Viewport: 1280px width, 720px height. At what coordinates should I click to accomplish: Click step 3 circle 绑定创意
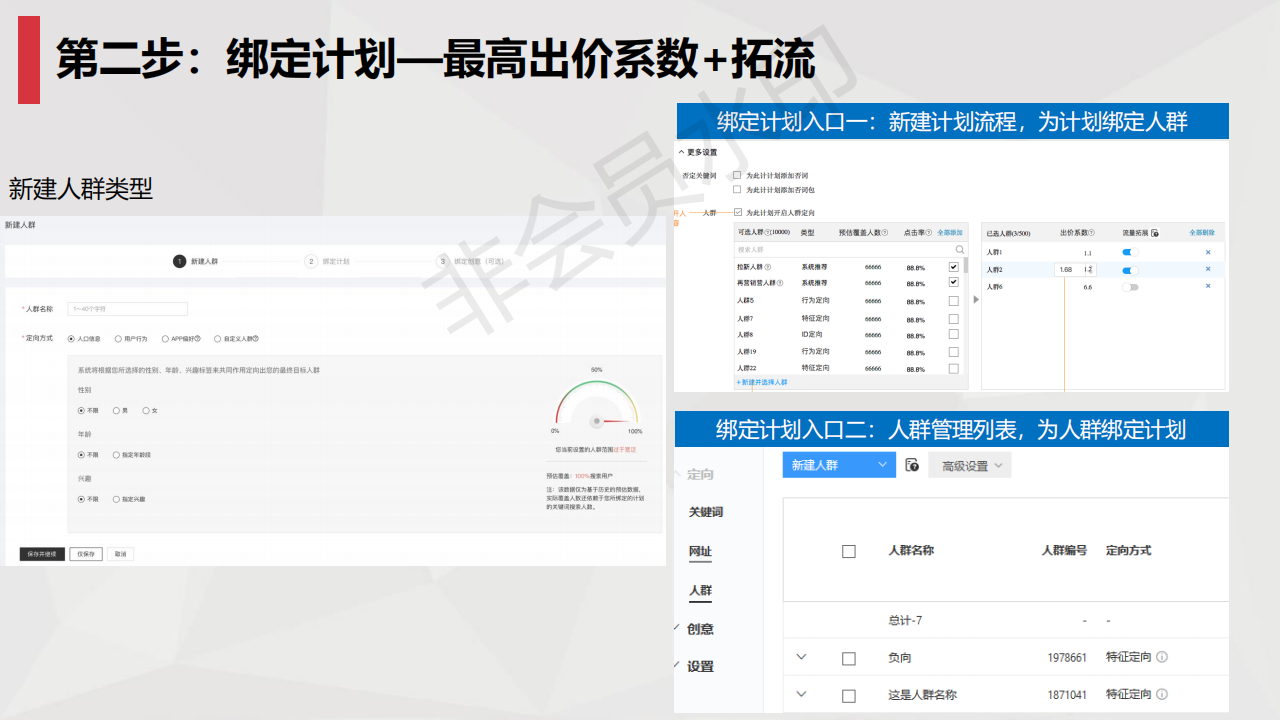443,261
